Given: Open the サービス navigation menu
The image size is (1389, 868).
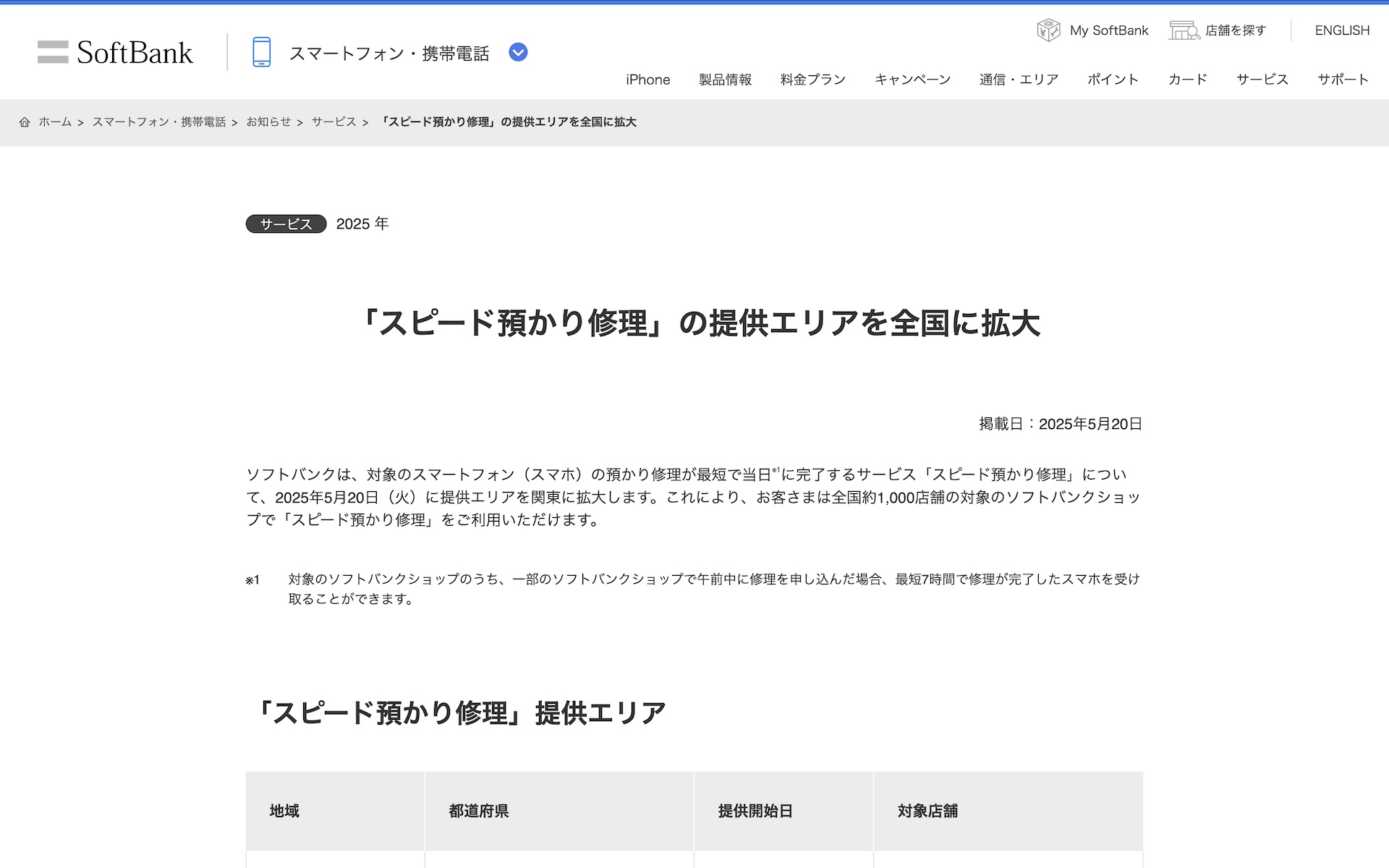Looking at the screenshot, I should coord(1262,80).
